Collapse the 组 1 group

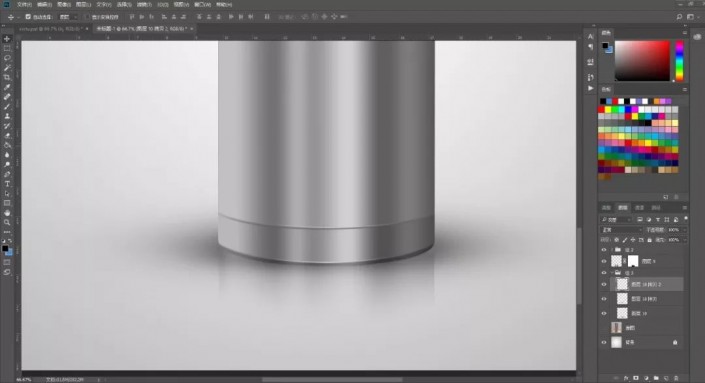click(x=612, y=273)
